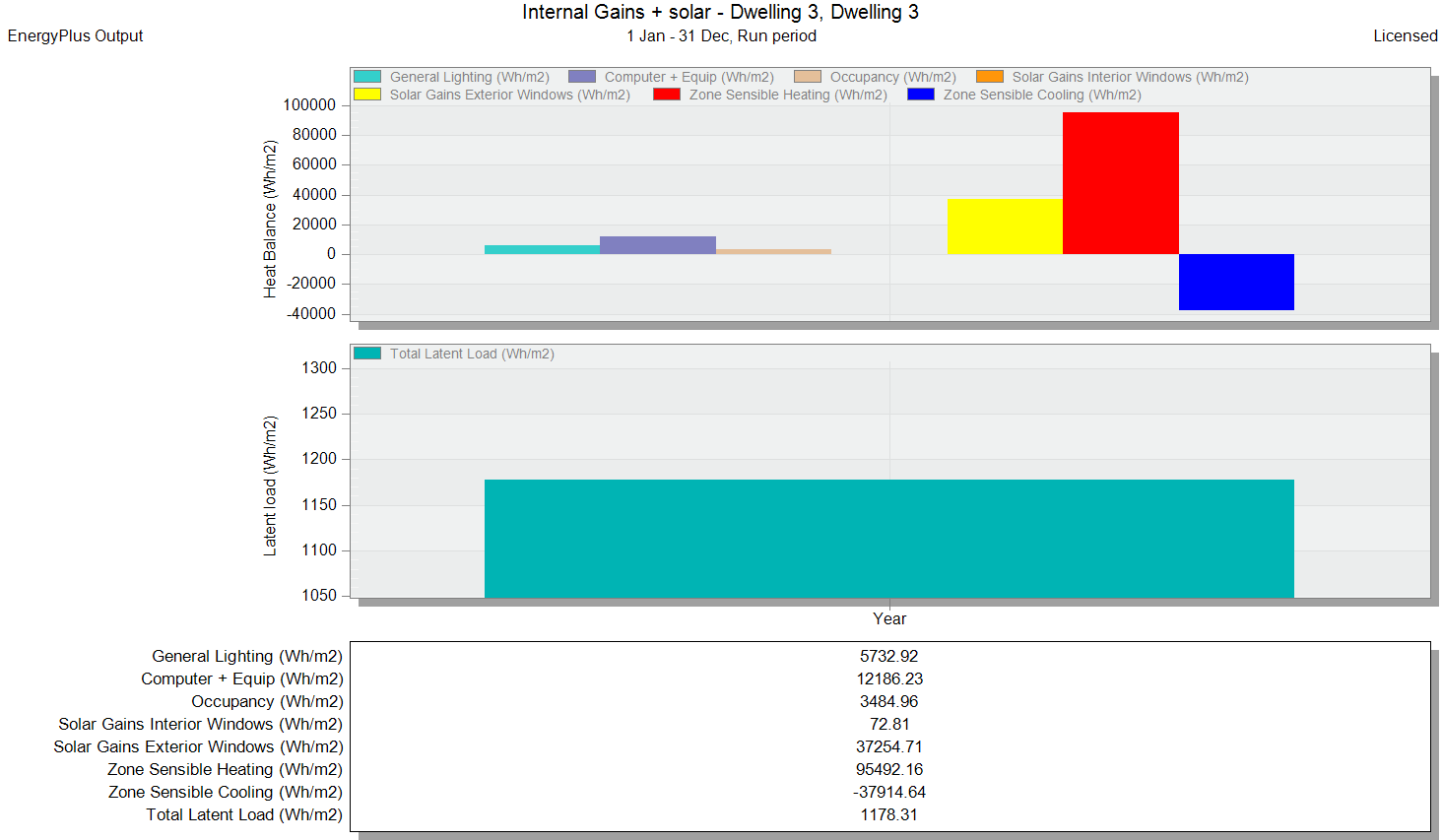Image resolution: width=1443 pixels, height=840 pixels.
Task: Click the table value 37254.71
Action: 889,746
